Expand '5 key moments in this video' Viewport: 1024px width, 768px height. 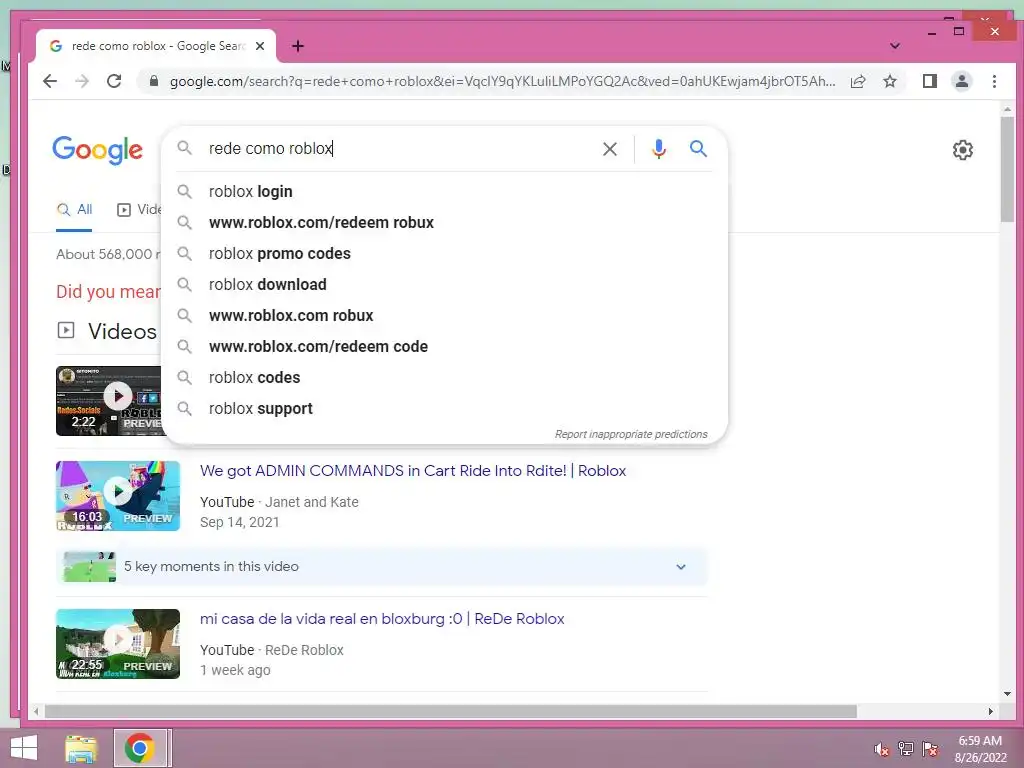pyautogui.click(x=381, y=566)
